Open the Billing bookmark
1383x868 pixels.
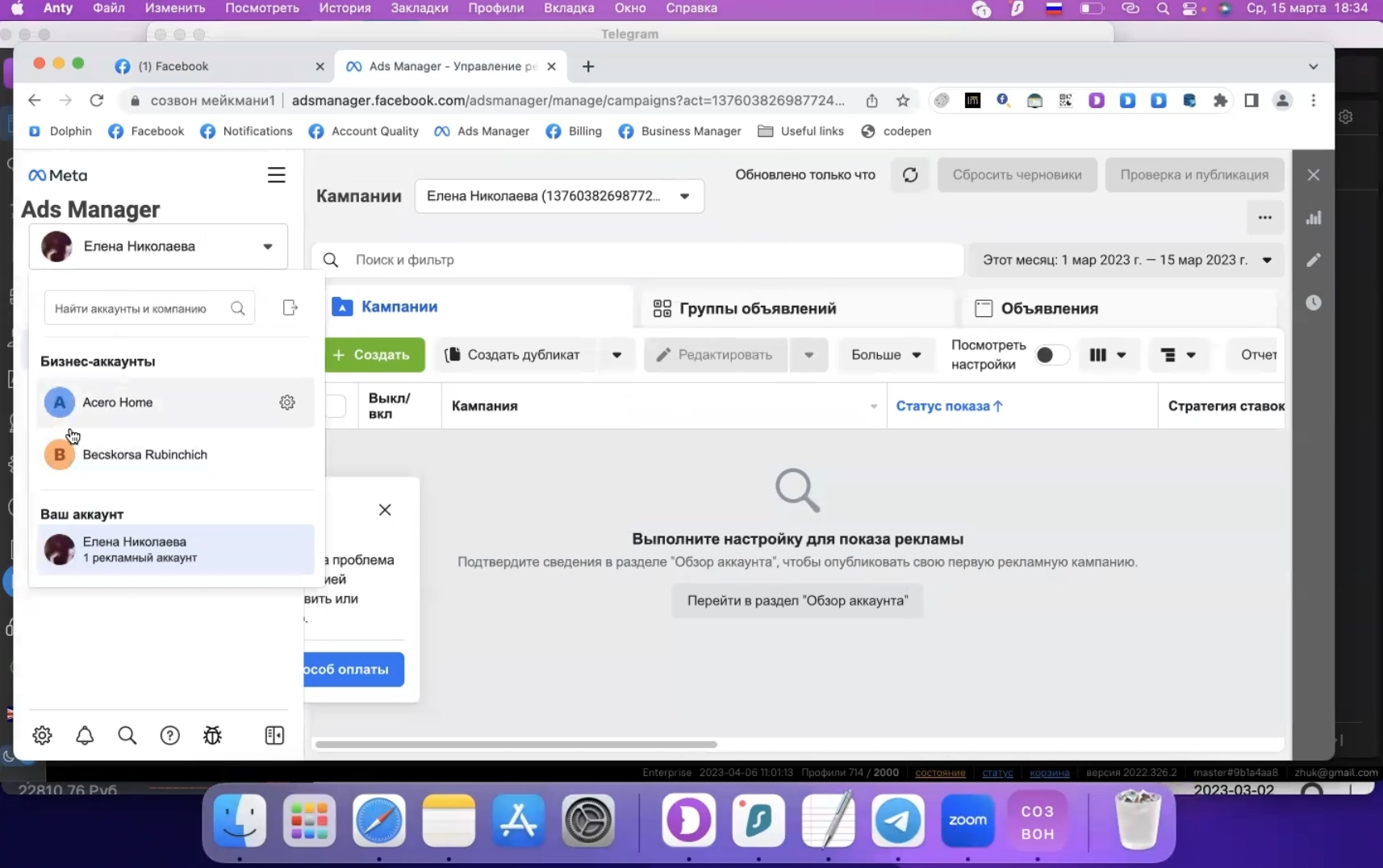[x=574, y=131]
